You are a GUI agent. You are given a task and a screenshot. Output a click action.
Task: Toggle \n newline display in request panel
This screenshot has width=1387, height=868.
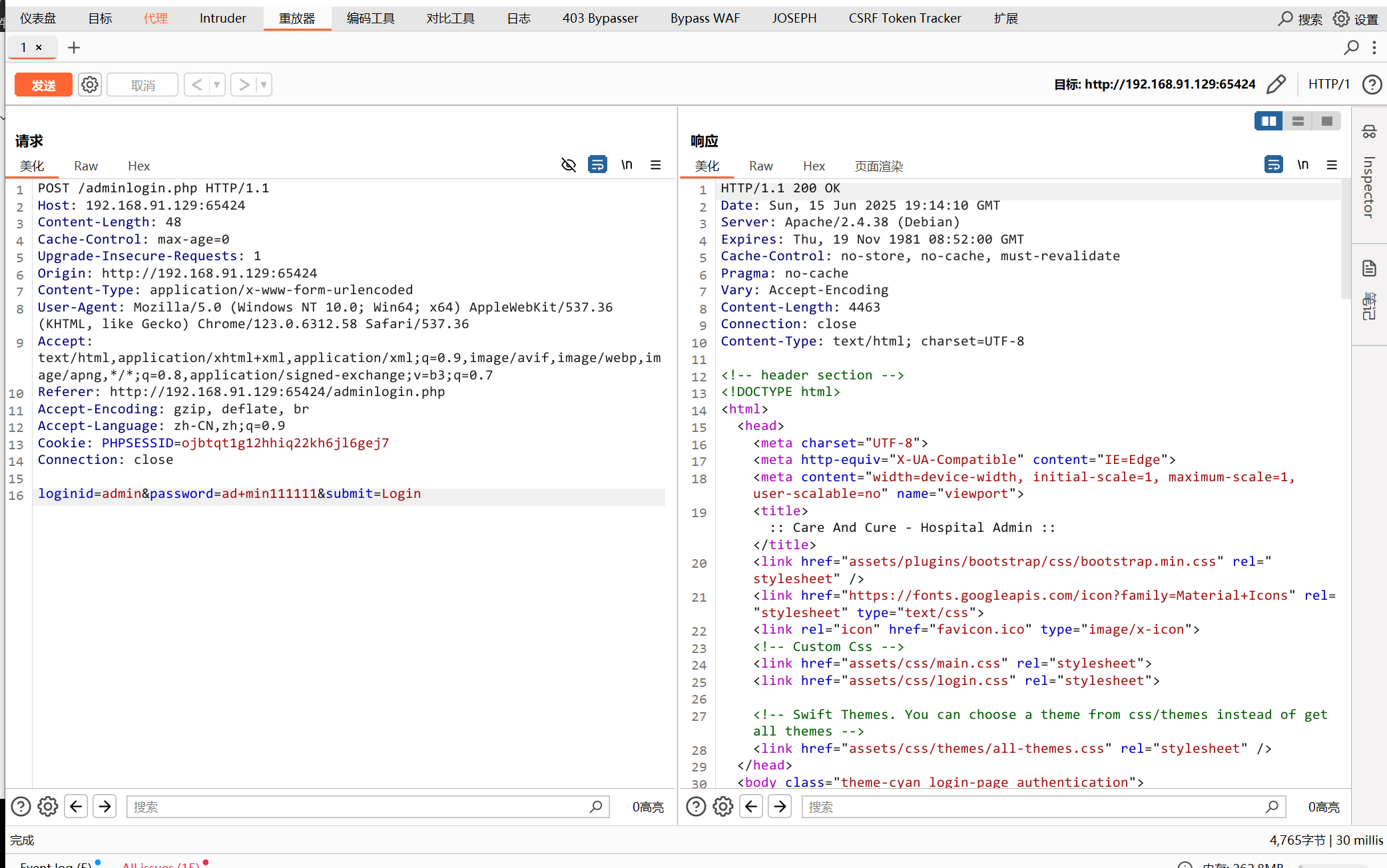[x=627, y=164]
